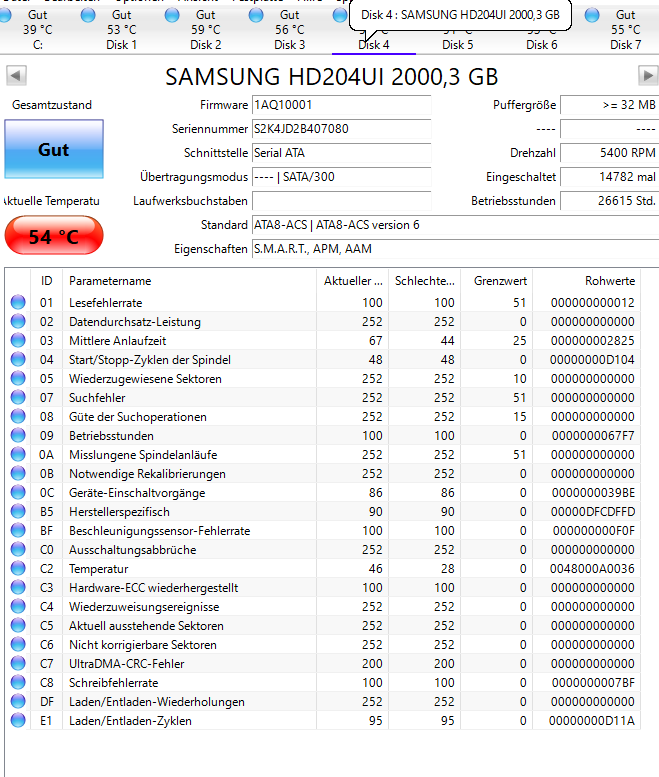The width and height of the screenshot is (659, 777).
Task: Select raw value 0048000A0036
Action: 592,569
